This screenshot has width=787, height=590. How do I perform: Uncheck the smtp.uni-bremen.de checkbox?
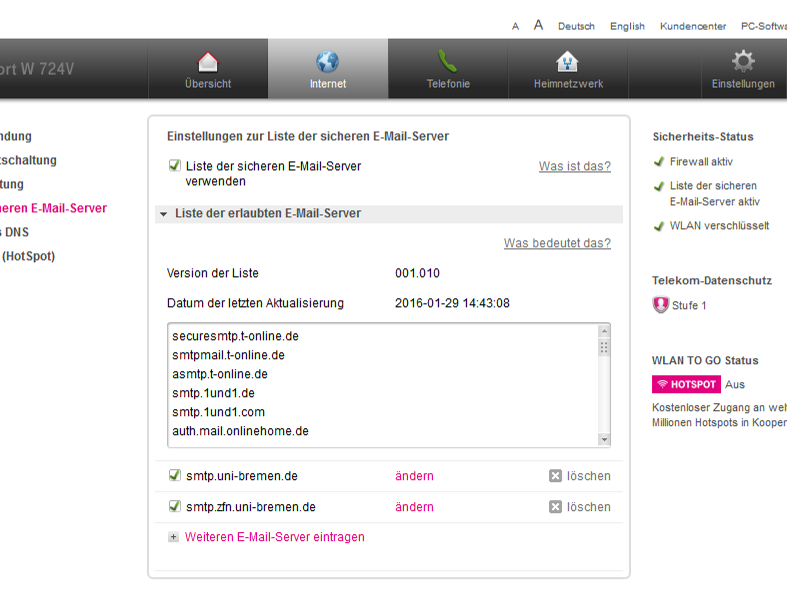pos(174,476)
